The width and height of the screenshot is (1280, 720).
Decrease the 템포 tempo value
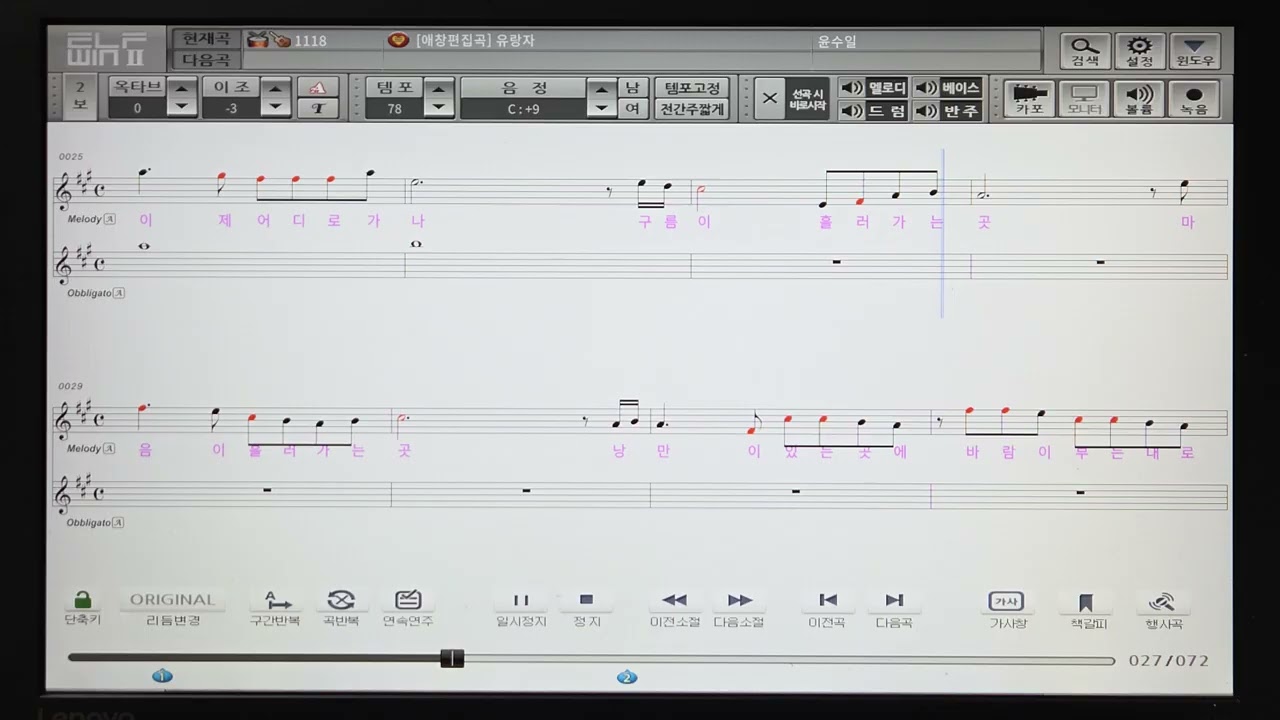[439, 108]
